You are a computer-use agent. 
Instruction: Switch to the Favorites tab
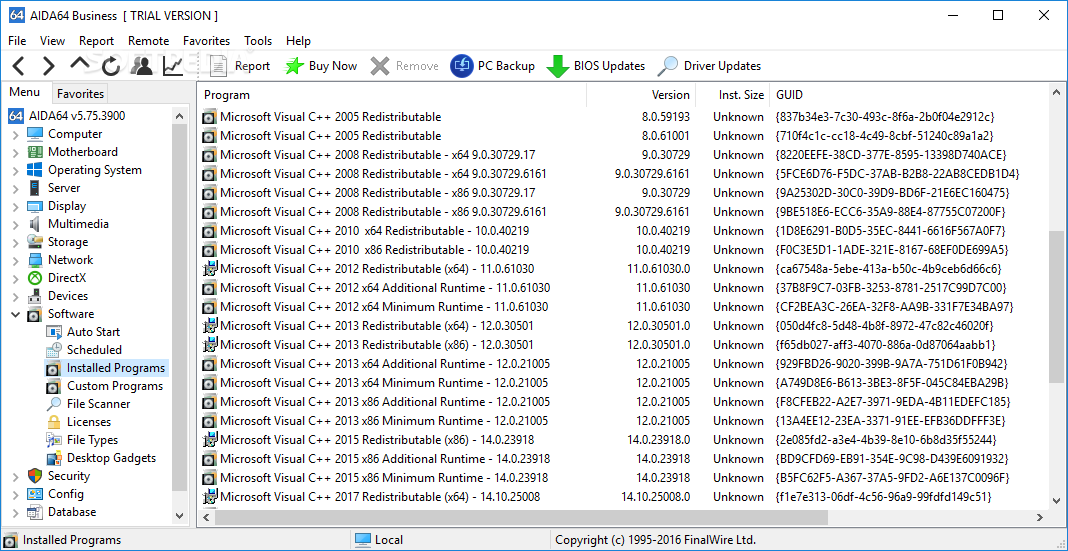(80, 94)
